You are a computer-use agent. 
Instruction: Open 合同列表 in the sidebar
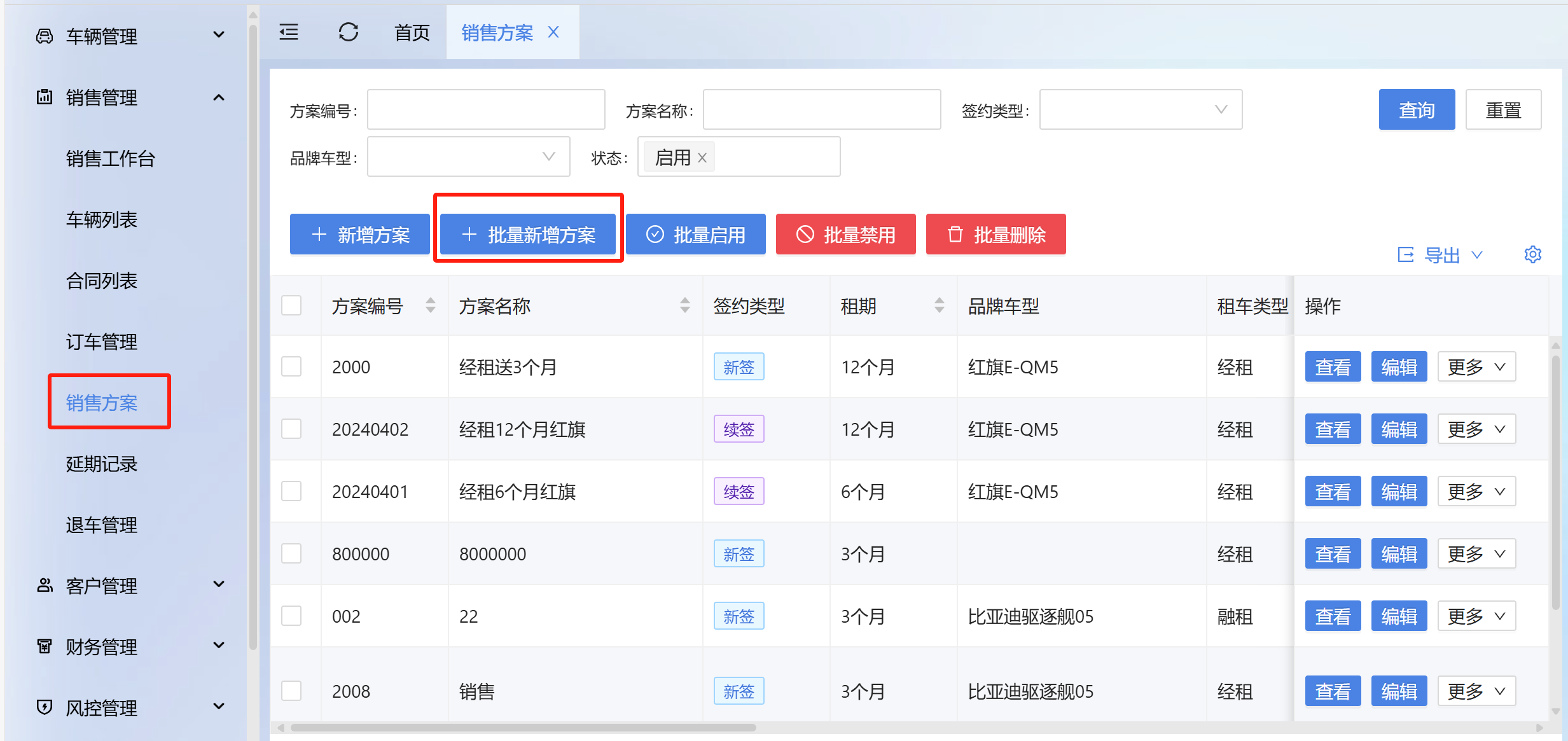tap(102, 280)
